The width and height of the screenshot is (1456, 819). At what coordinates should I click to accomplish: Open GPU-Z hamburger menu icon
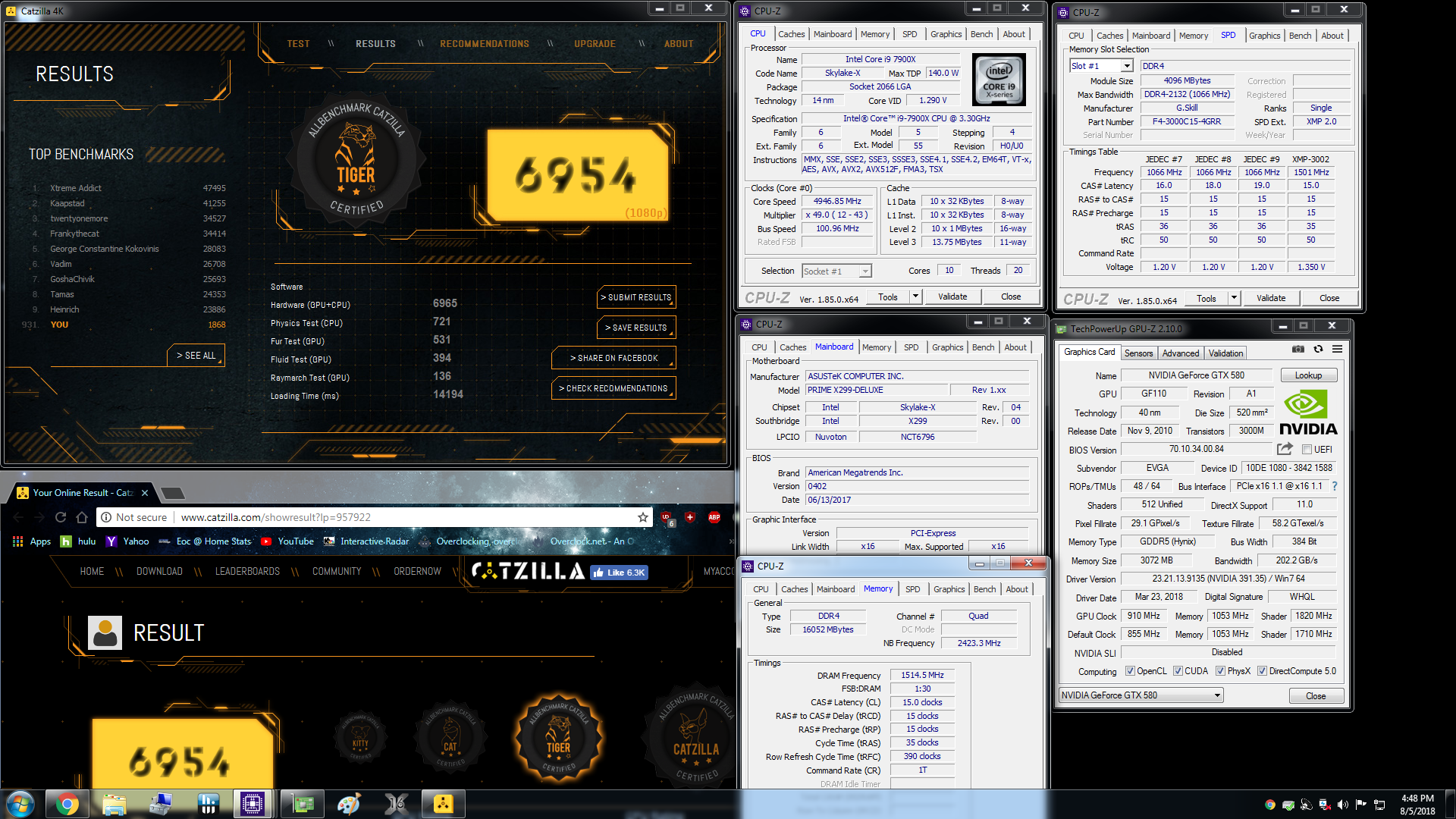pyautogui.click(x=1337, y=350)
